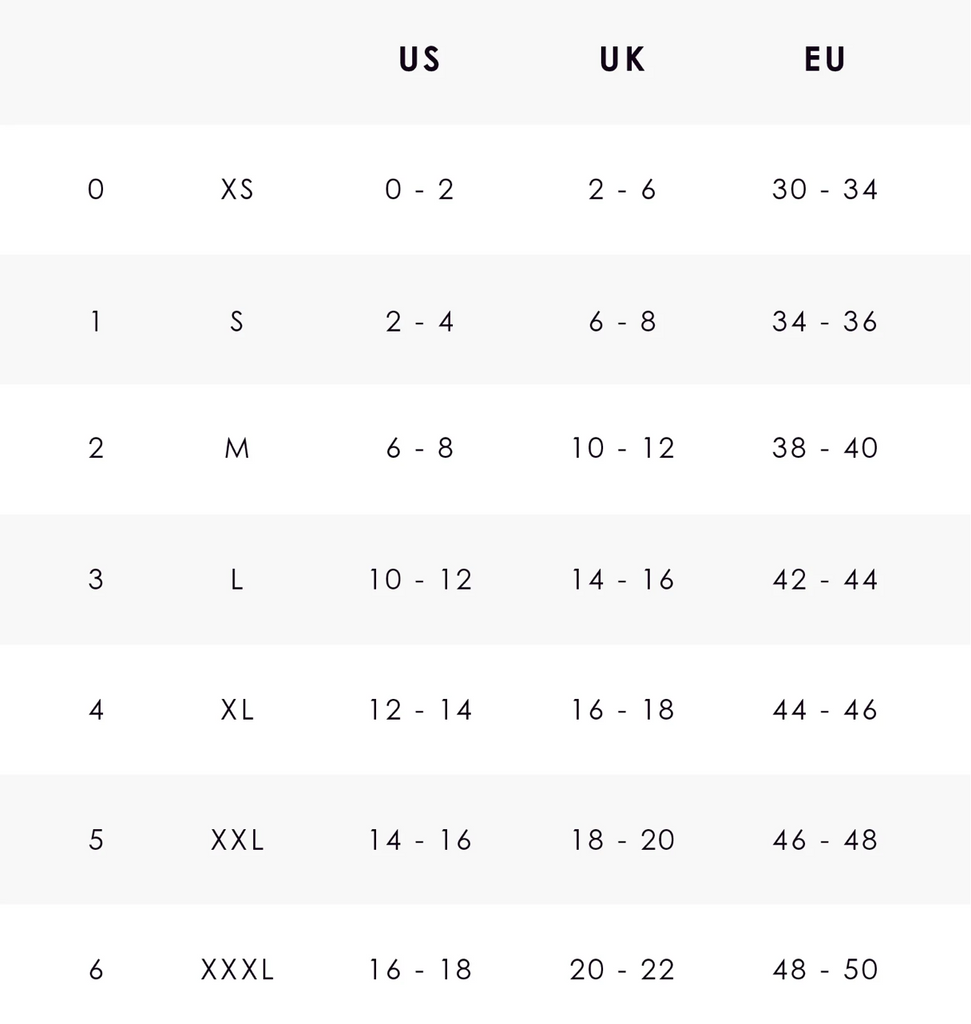Screen dimensions: 971x1024
Task: Select the XS size label
Action: tap(237, 189)
